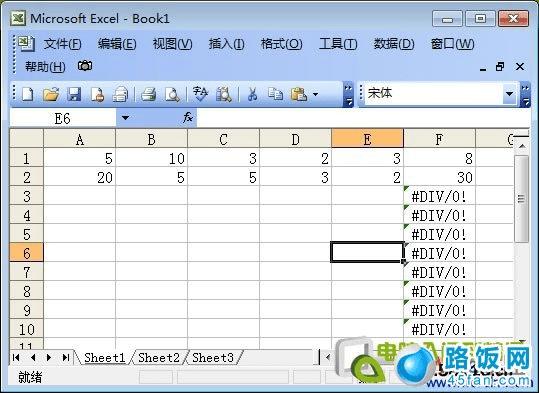The width and height of the screenshot is (539, 393).
Task: Click the Permission document icon
Action: pyautogui.click(x=97, y=94)
